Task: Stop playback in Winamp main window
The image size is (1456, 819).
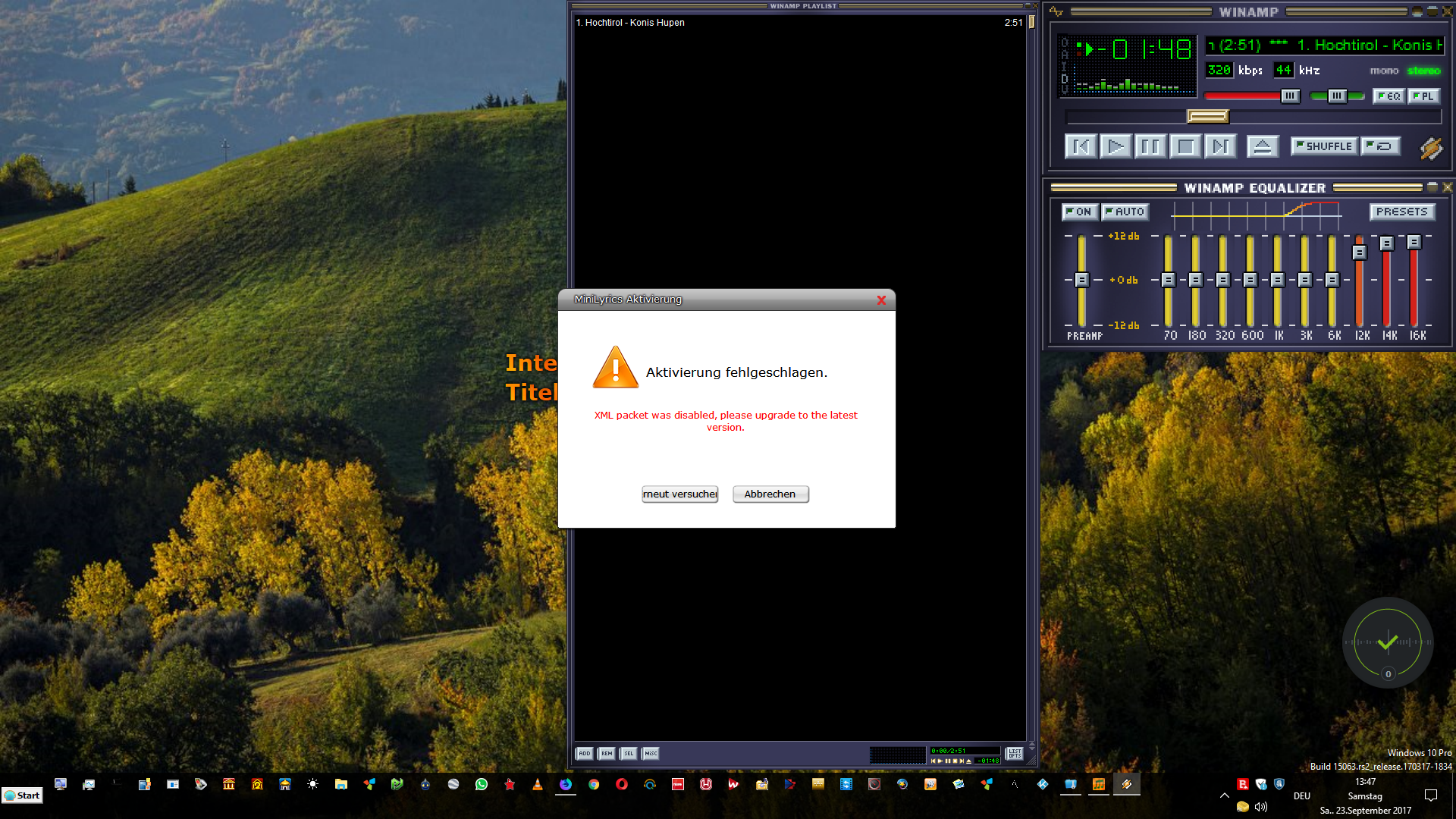Action: pos(1185,146)
